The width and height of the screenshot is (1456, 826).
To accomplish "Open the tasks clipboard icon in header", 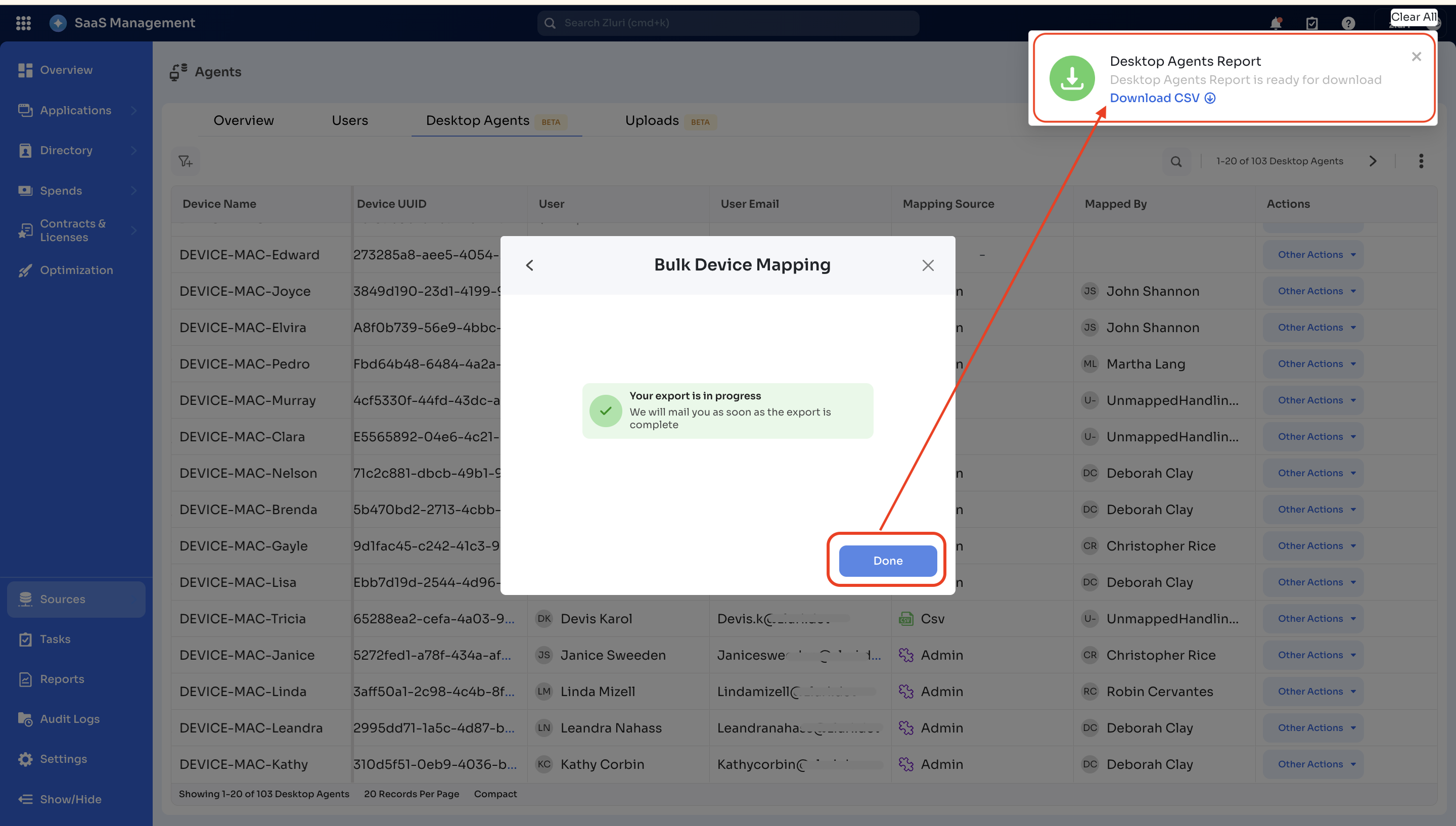I will (x=1312, y=23).
